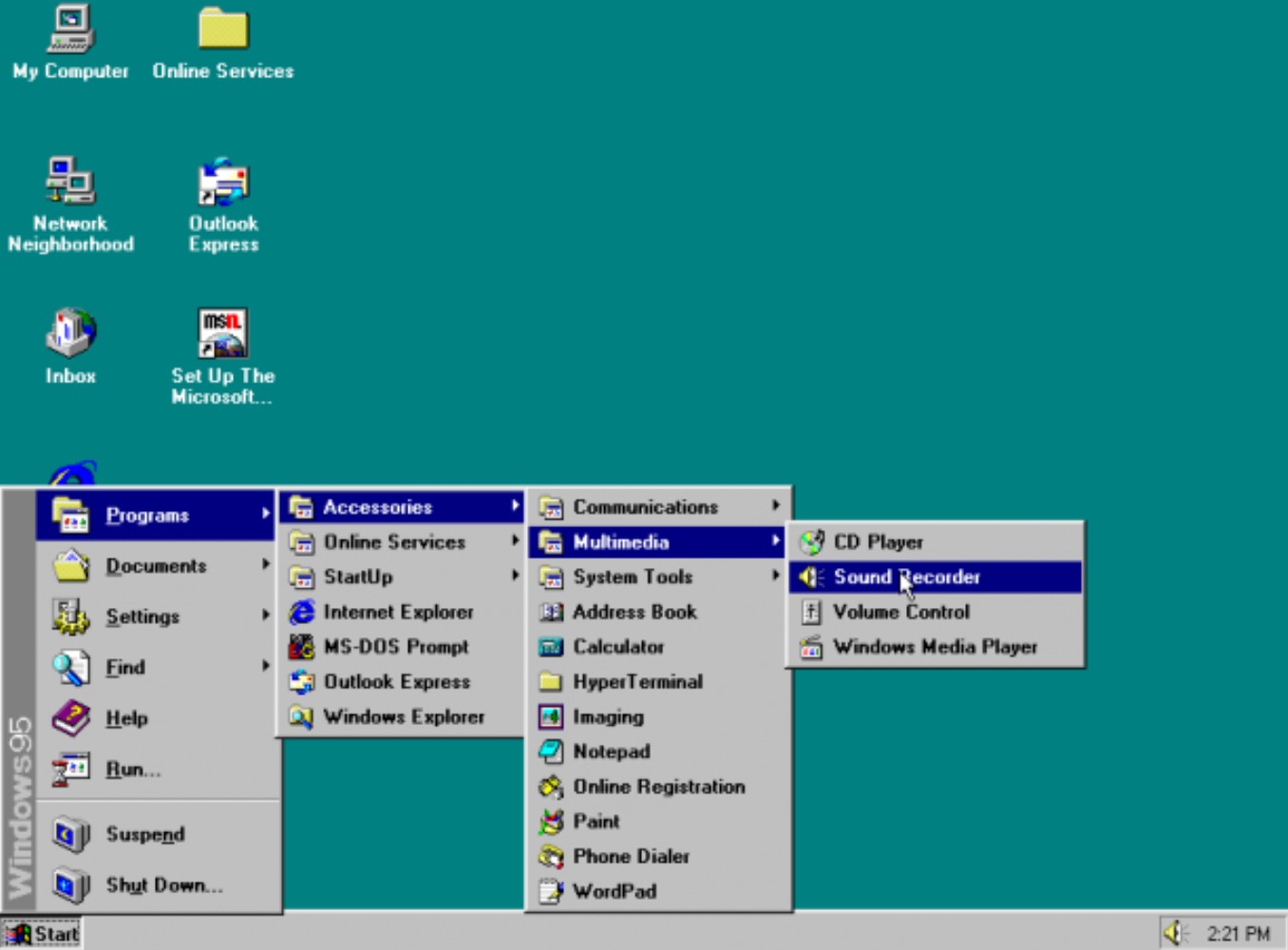Open Volume Control
This screenshot has height=950, width=1288.
point(900,612)
